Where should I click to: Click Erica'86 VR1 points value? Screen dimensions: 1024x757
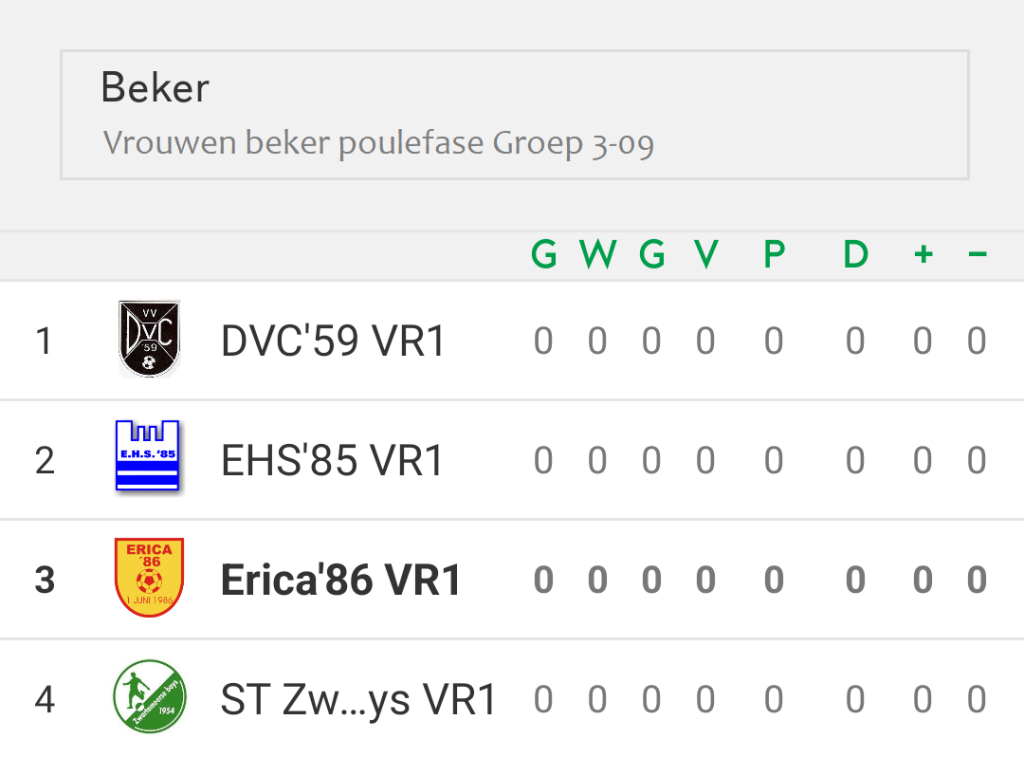tap(774, 580)
